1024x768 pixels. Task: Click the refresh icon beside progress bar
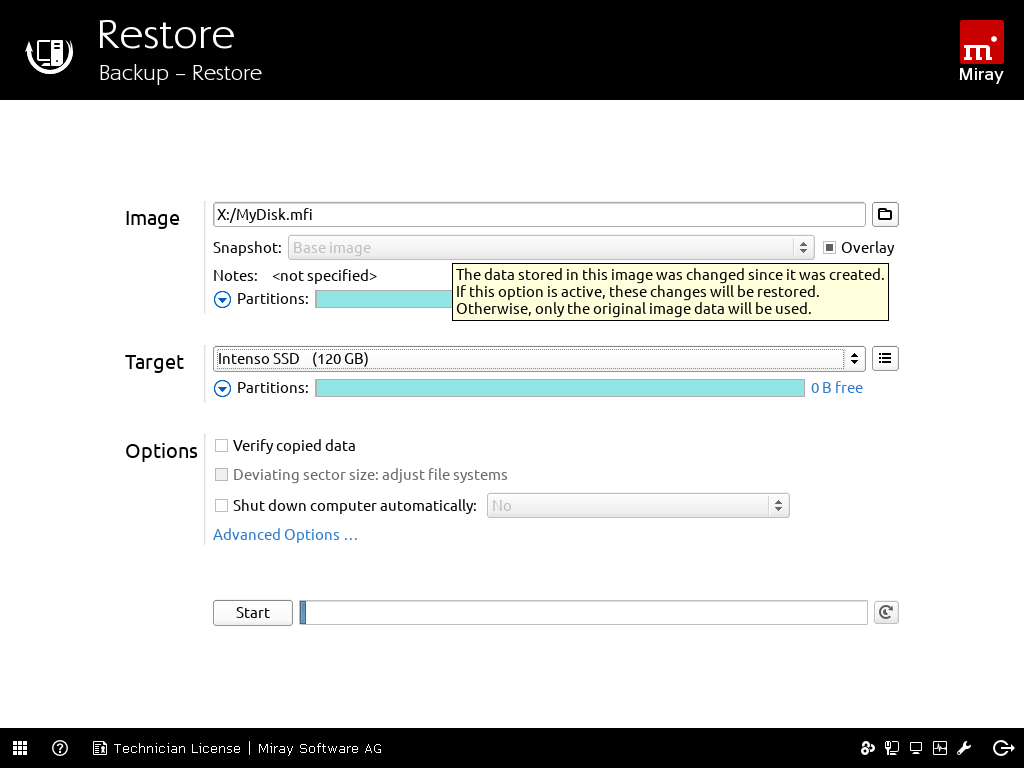click(885, 613)
